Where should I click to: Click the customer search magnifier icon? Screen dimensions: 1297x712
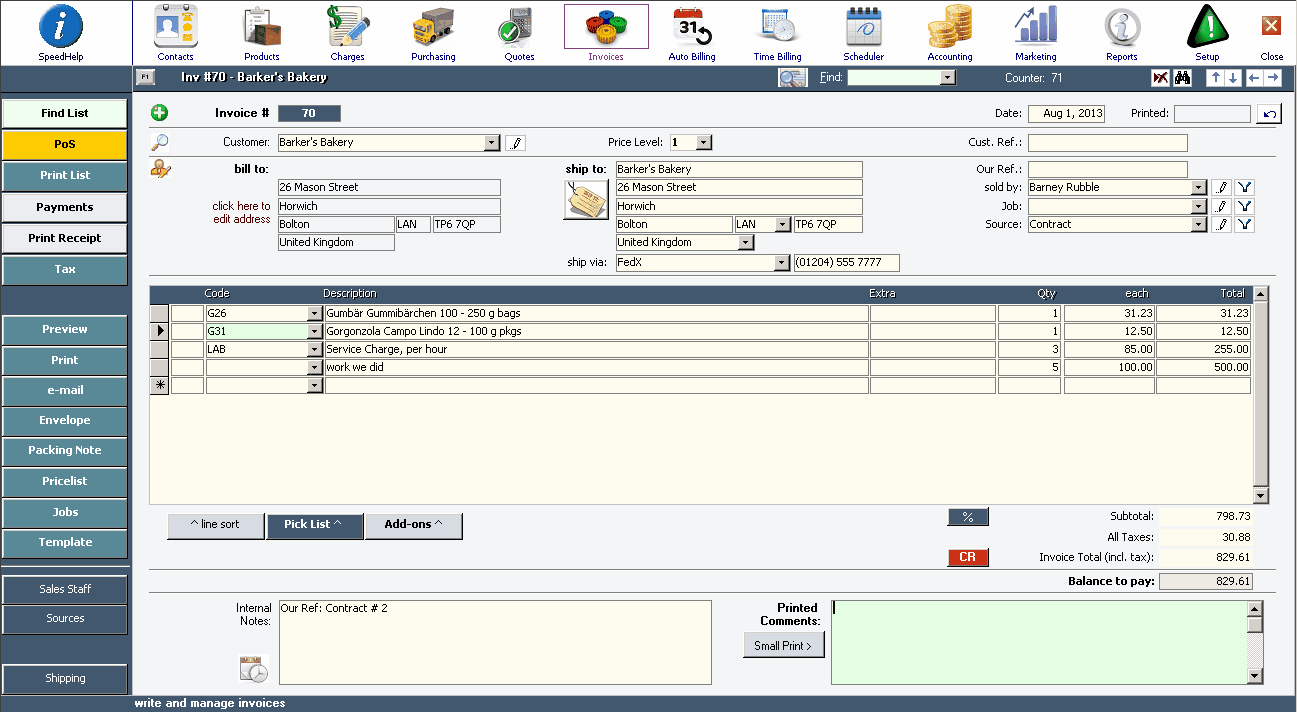(x=160, y=143)
